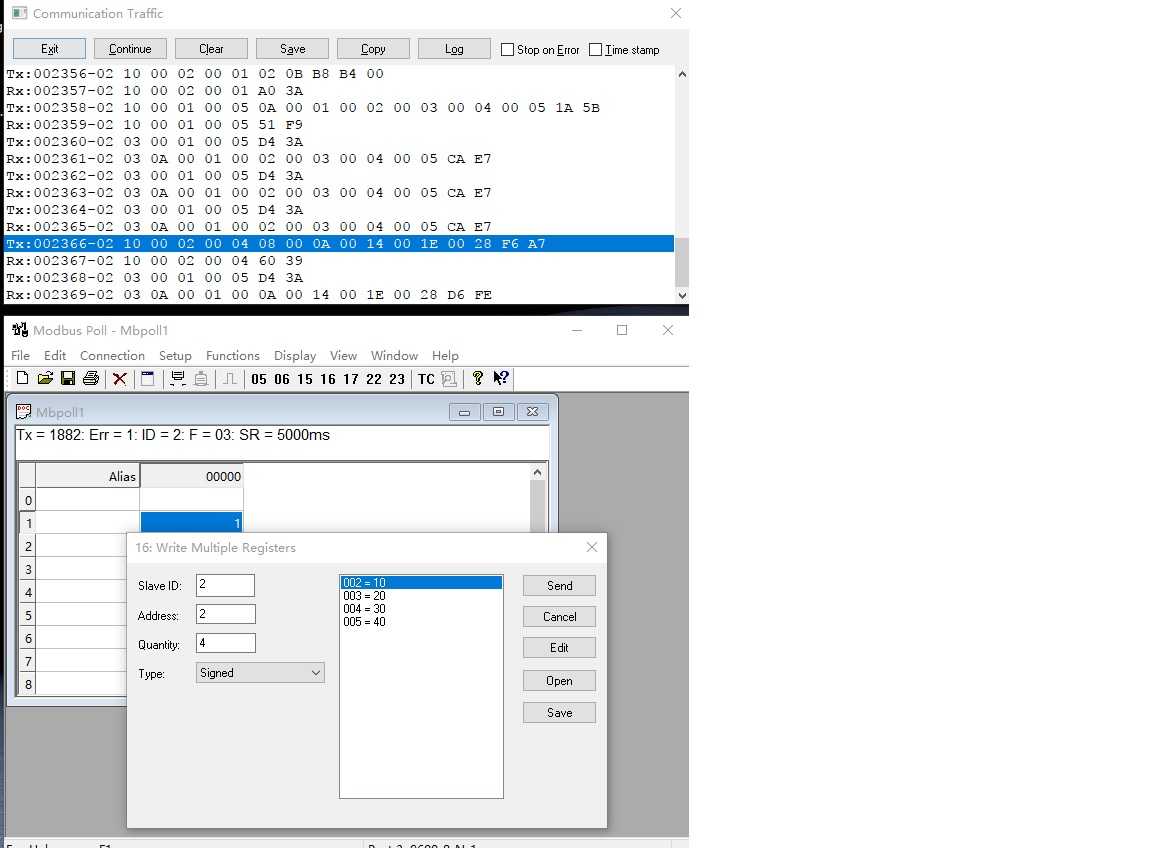Click Cancel in Write Multiple Registers dialog
1152x848 pixels.
pos(559,617)
